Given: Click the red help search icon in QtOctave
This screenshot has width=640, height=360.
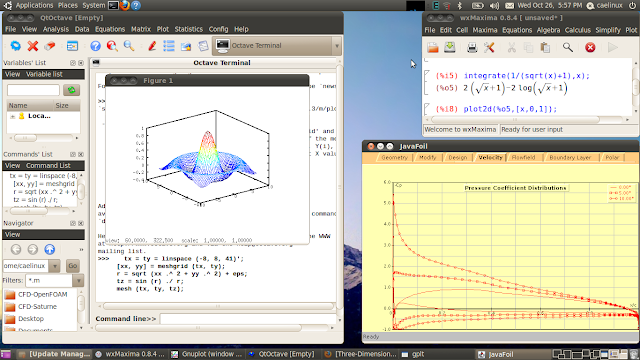Looking at the screenshot, I should [112, 46].
